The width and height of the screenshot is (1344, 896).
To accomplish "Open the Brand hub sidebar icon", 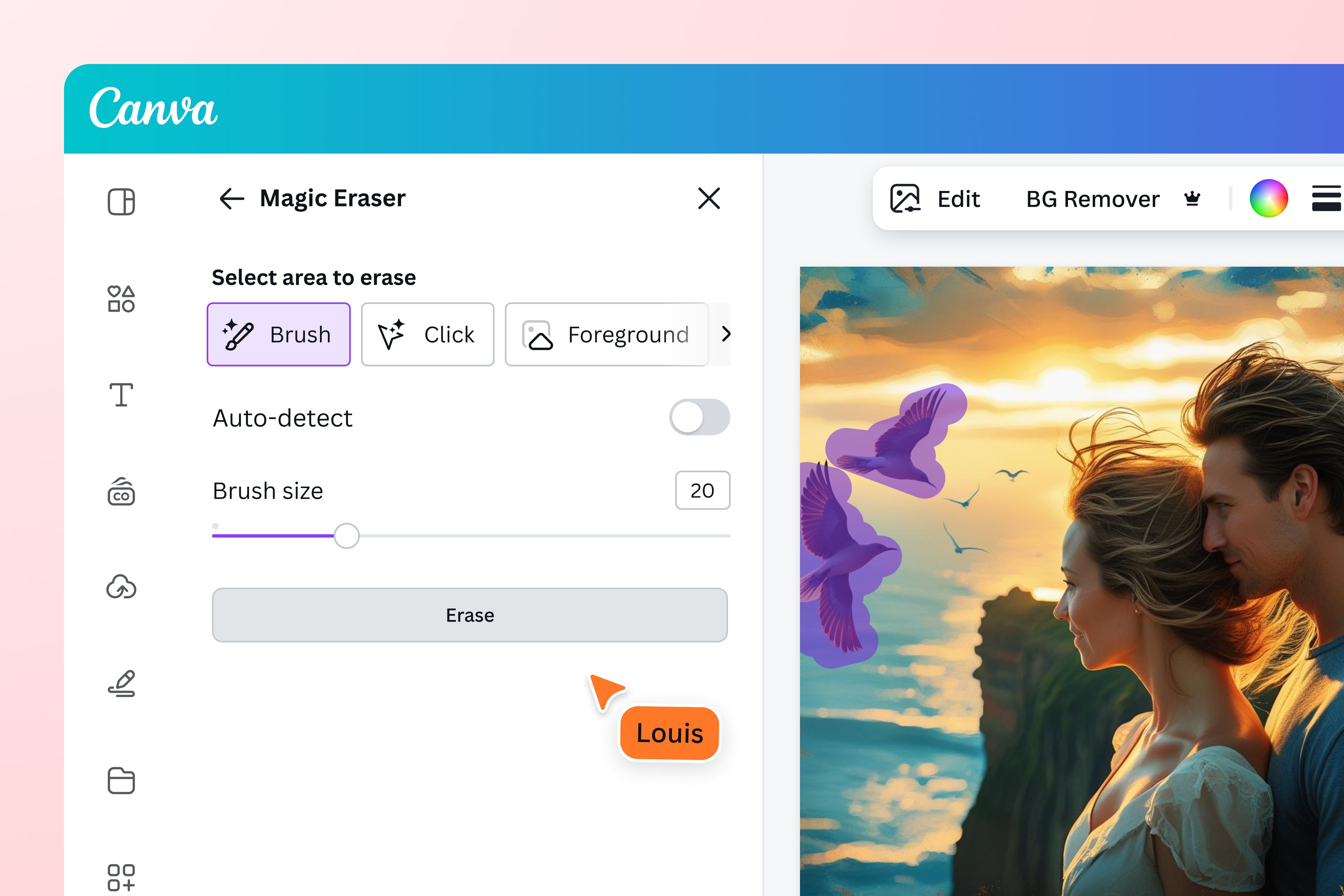I will tap(121, 492).
